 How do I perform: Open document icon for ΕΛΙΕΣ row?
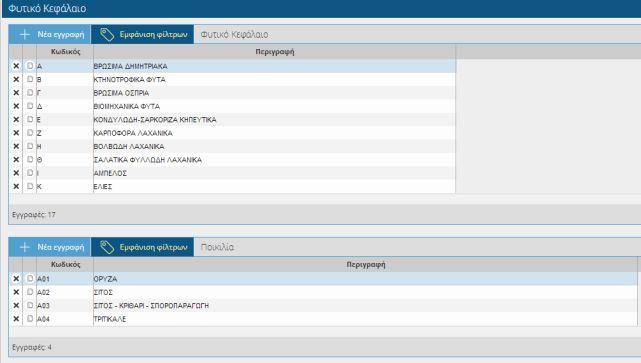[30, 186]
